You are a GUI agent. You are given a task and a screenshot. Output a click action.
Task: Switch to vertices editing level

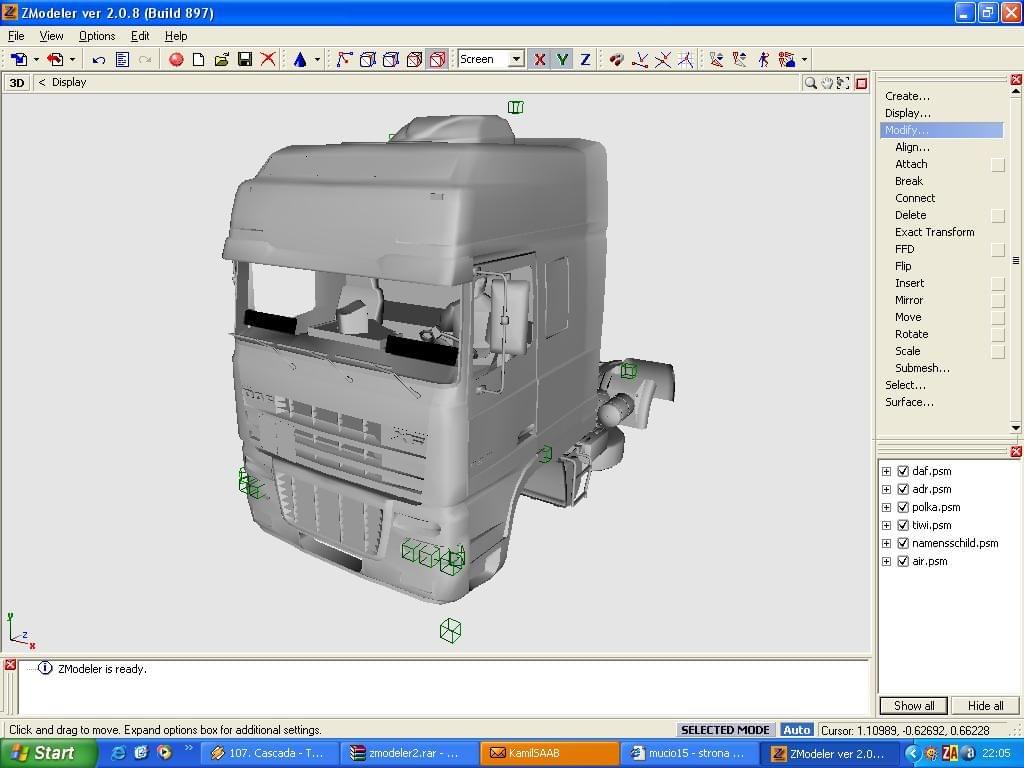[344, 59]
